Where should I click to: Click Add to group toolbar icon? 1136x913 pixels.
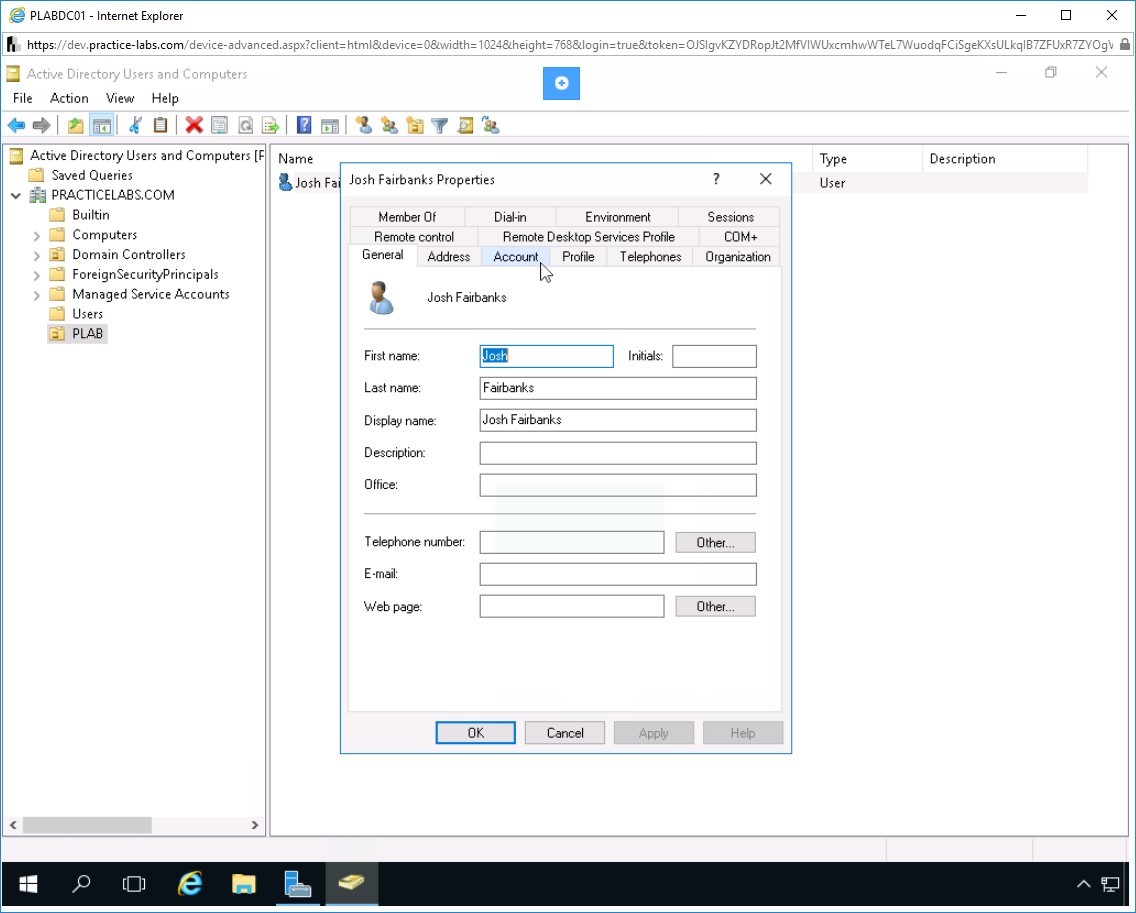coord(490,125)
